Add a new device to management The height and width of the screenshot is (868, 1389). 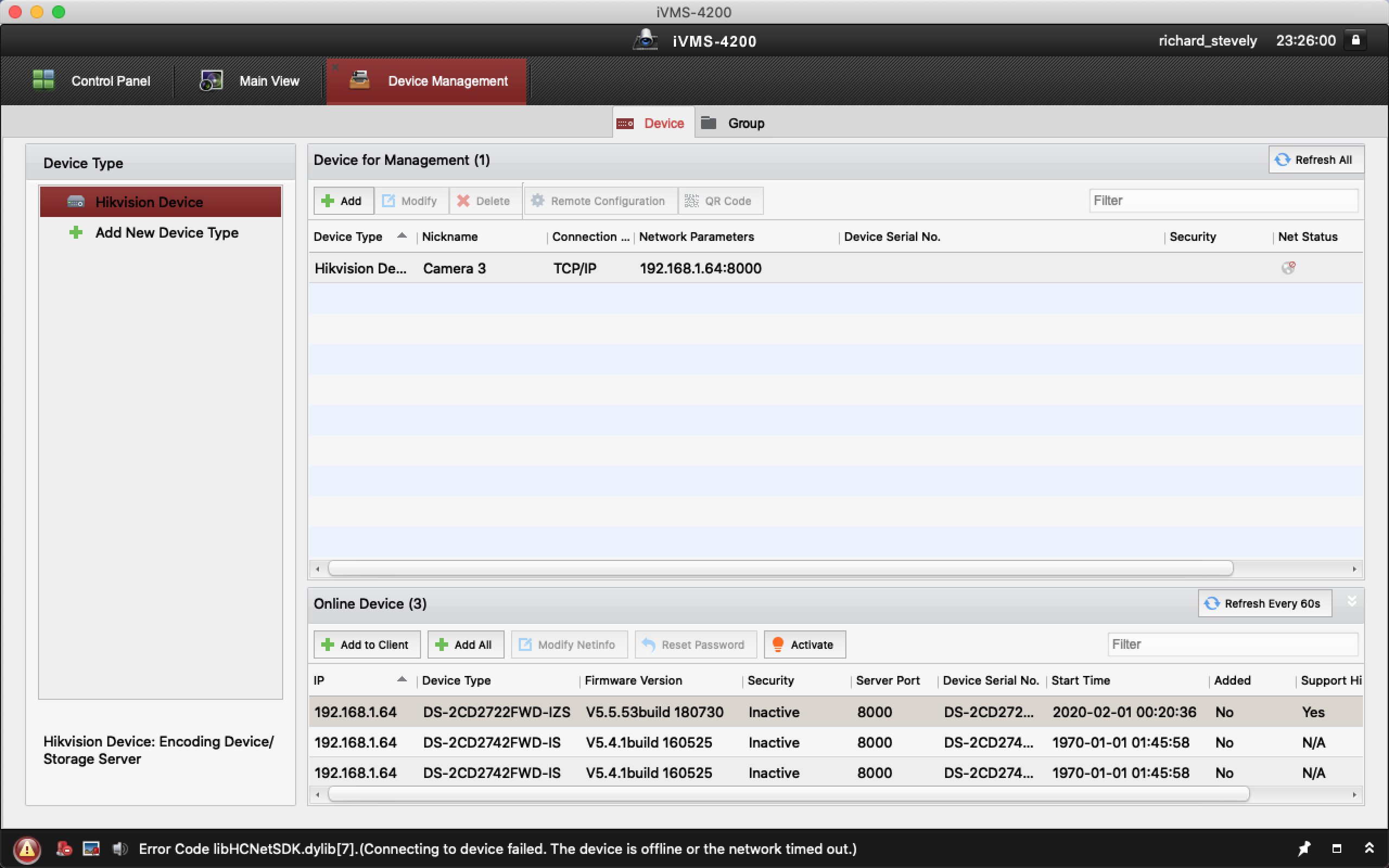point(343,200)
